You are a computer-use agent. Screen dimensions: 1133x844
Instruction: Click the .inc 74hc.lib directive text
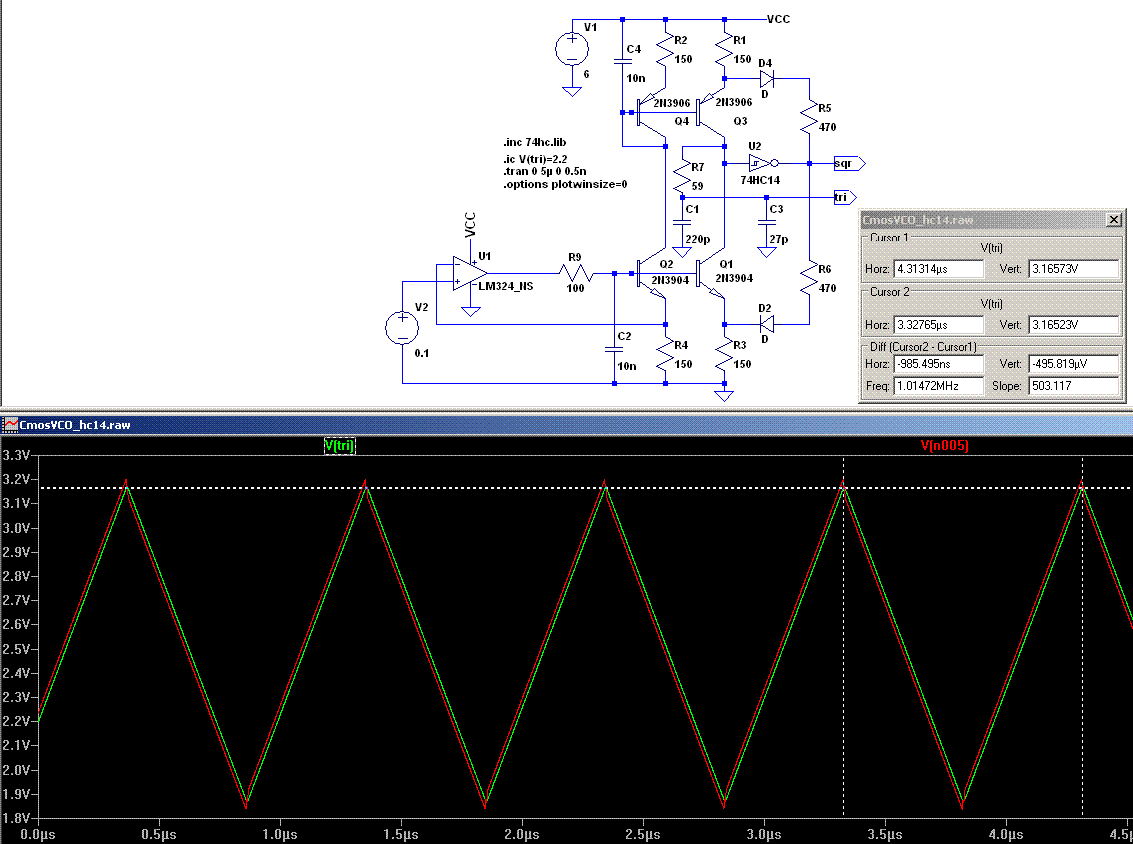[x=535, y=142]
